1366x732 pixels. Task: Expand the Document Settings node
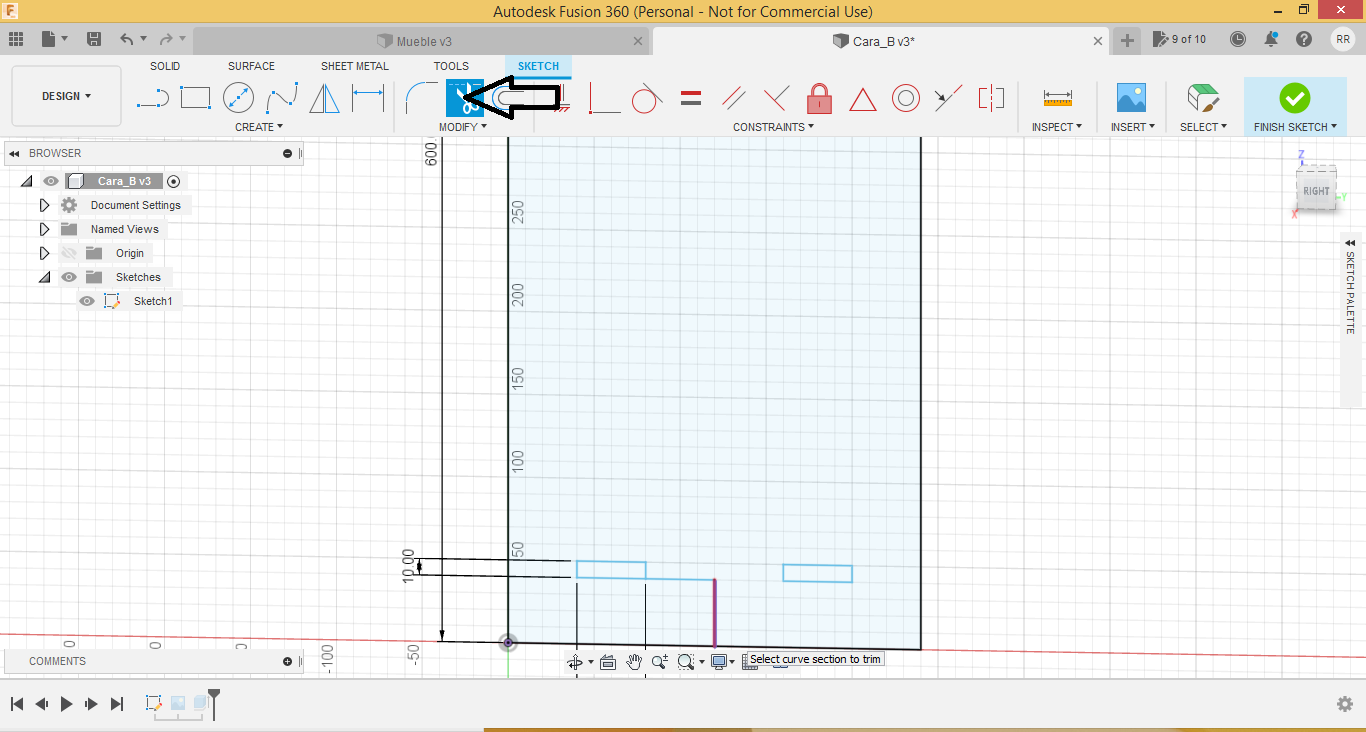coord(44,205)
